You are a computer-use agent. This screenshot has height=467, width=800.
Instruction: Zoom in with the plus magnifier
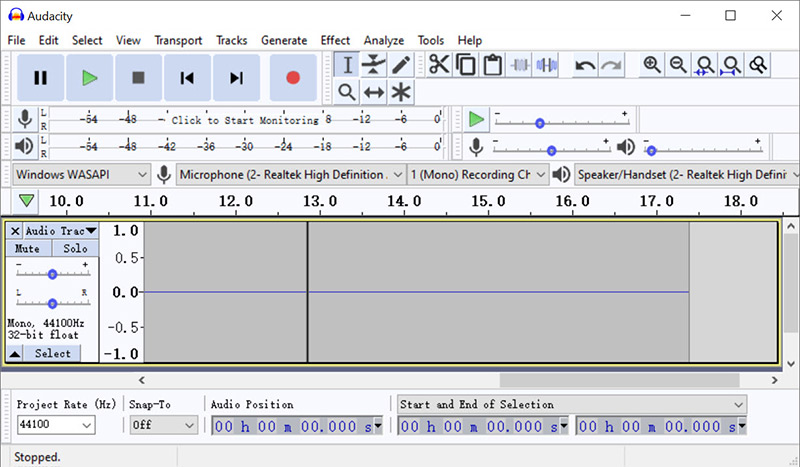(x=652, y=65)
